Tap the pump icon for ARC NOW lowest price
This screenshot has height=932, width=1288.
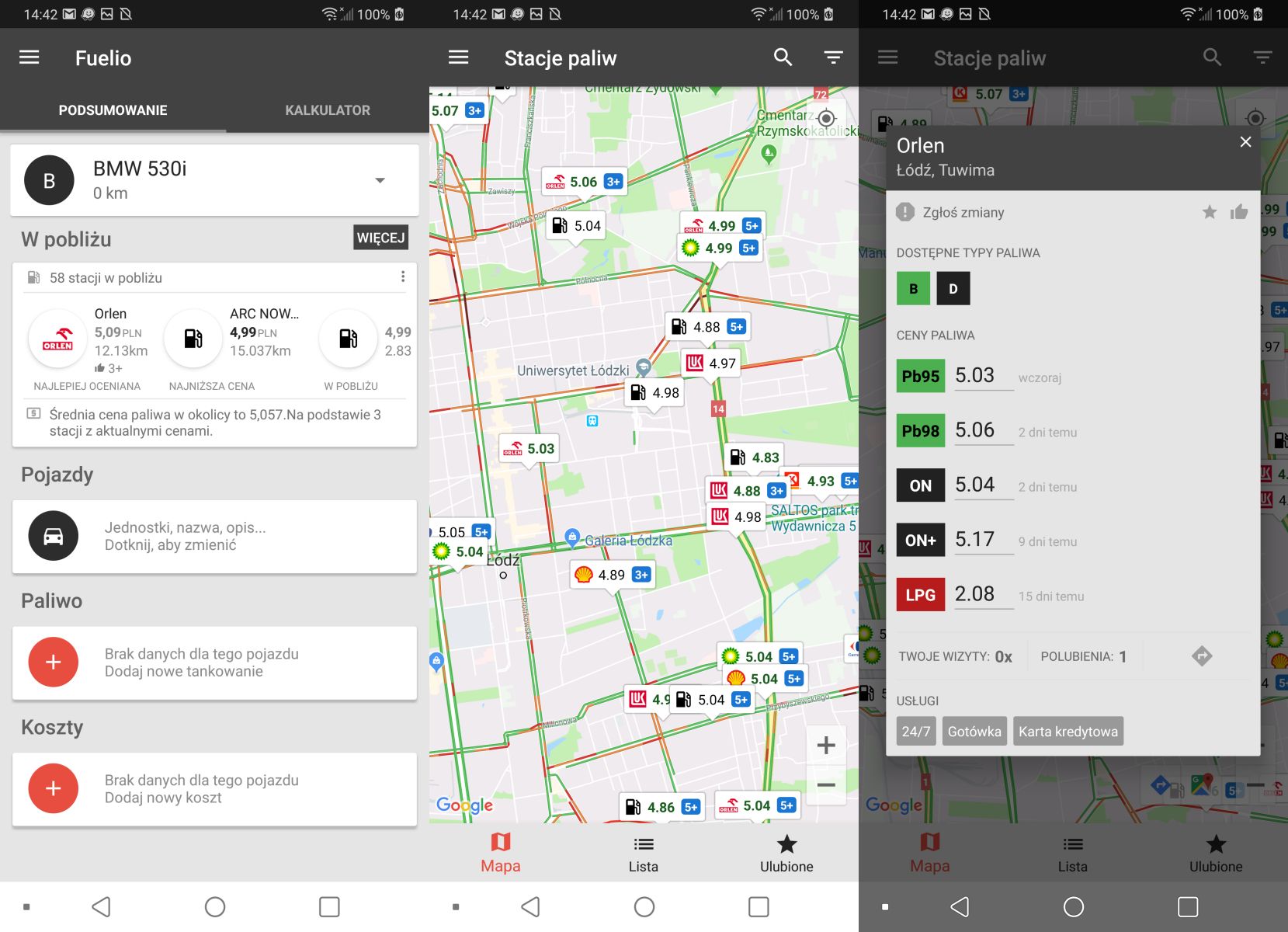click(193, 339)
